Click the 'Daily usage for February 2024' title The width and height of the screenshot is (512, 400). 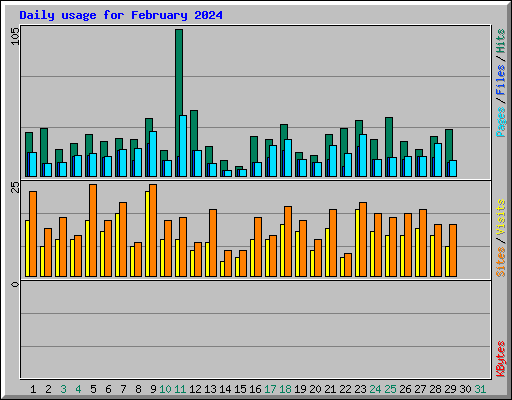click(121, 15)
